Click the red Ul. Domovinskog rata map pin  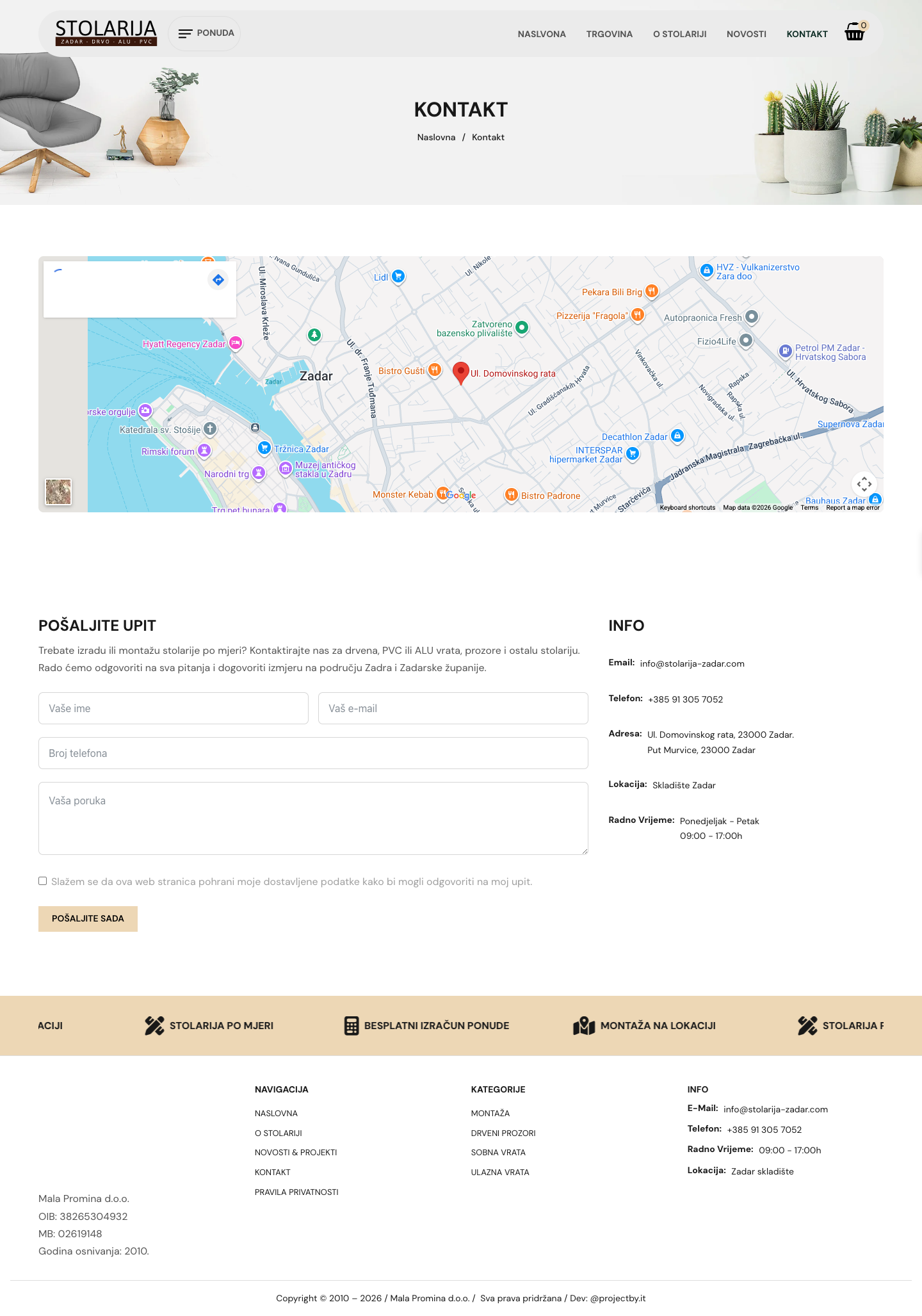[x=460, y=373]
